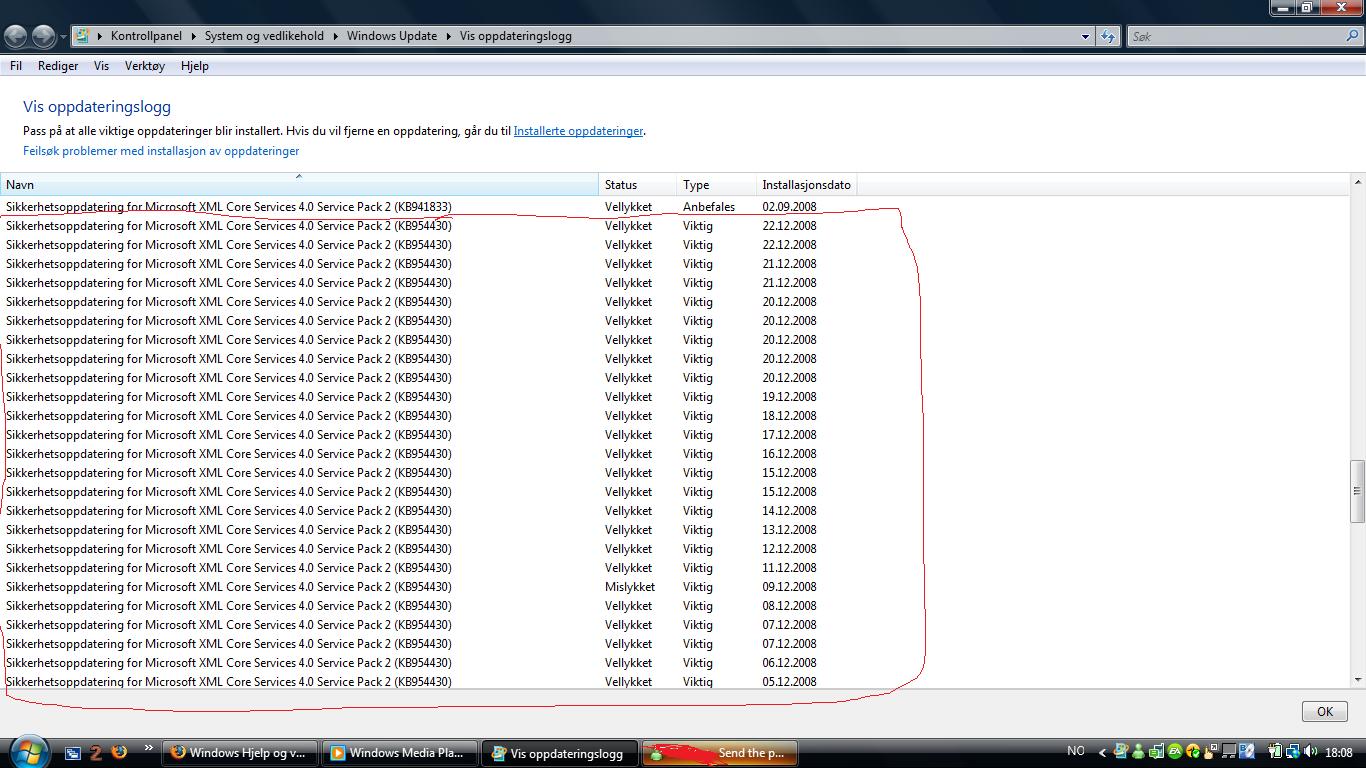Open recent pages dropdown beside Forward button
Viewport: 1366px width, 768px height.
(x=63, y=37)
